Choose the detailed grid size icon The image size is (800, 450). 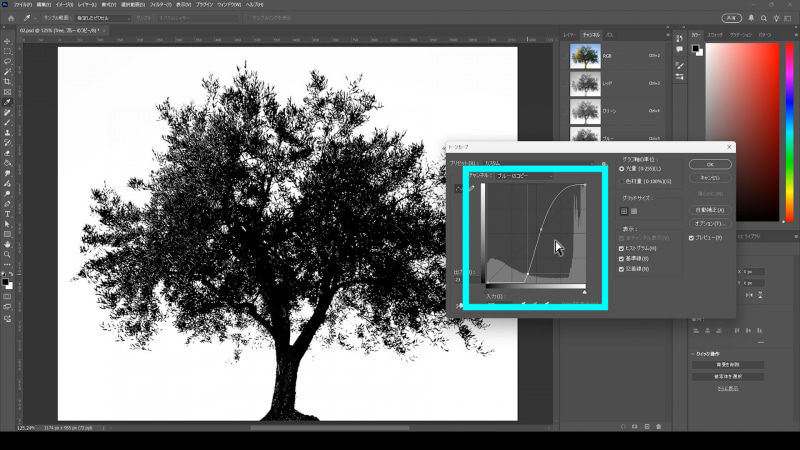coord(634,211)
